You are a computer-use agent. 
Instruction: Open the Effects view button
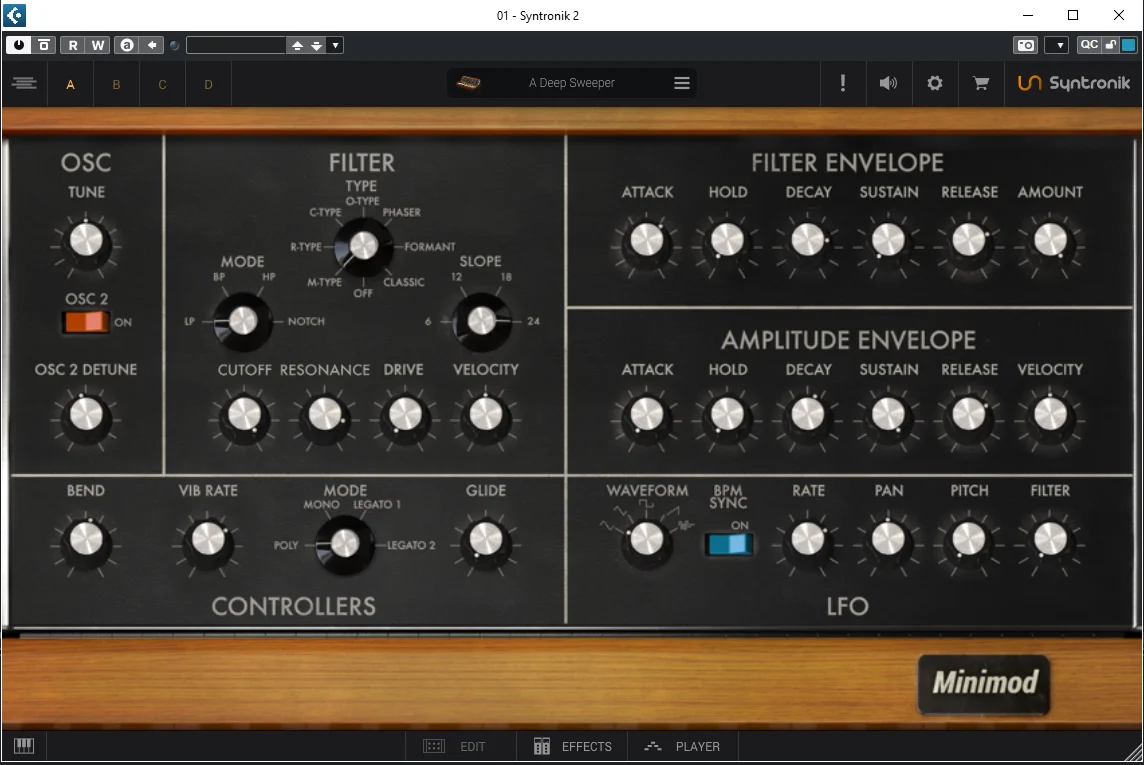click(x=573, y=746)
